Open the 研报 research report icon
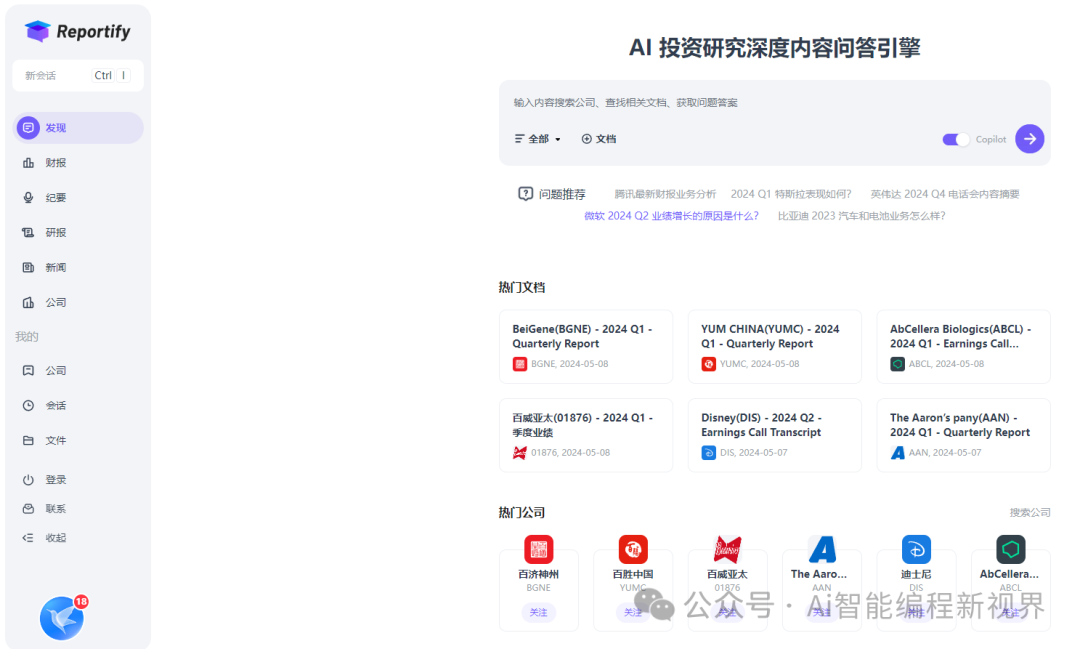1080x649 pixels. (x=28, y=233)
